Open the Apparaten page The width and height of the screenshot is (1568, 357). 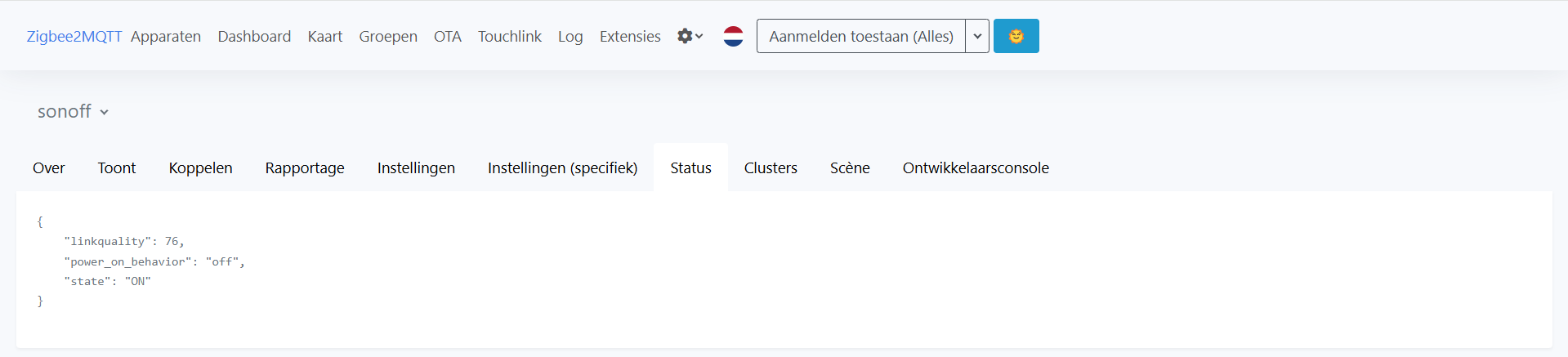click(x=166, y=36)
